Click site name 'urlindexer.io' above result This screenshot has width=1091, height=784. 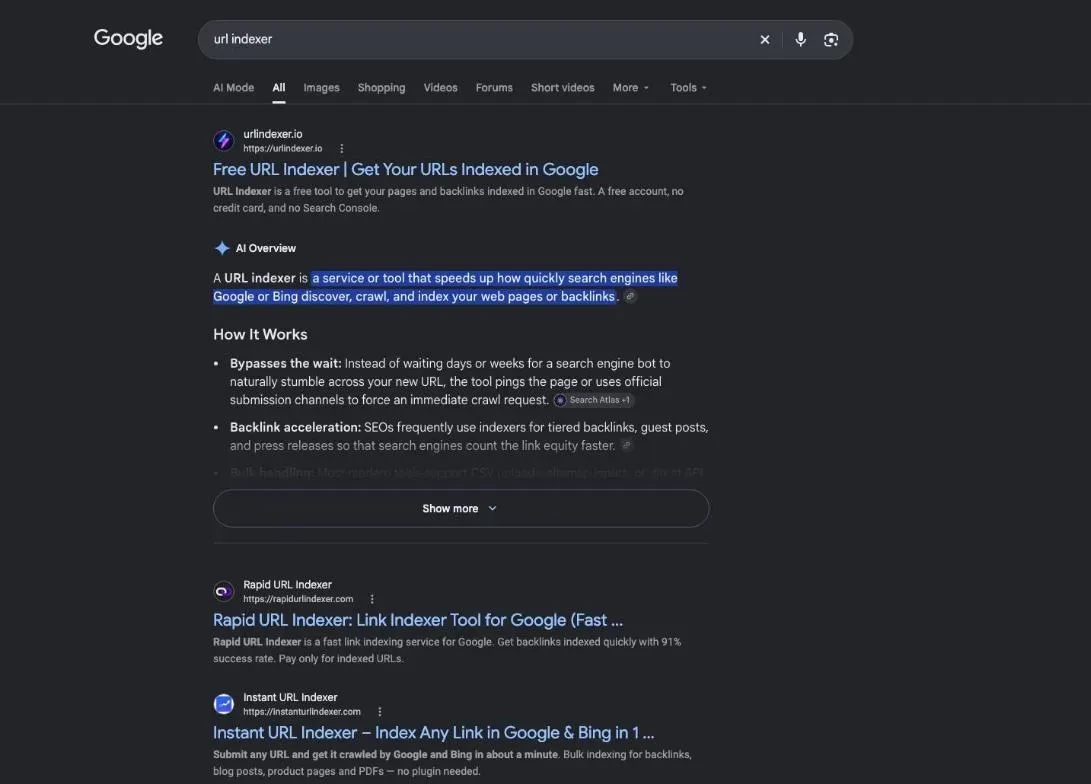[273, 134]
